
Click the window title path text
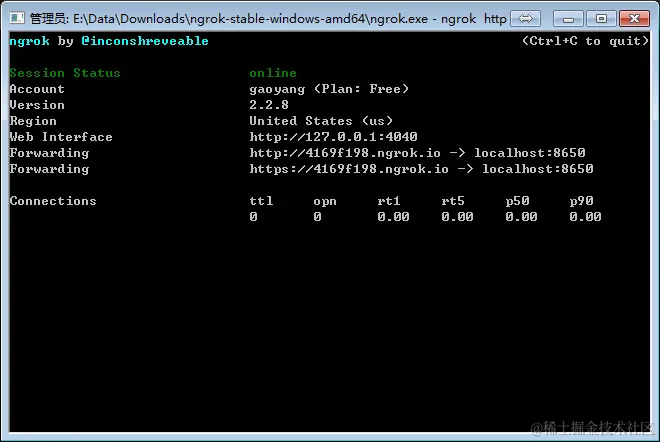point(268,19)
